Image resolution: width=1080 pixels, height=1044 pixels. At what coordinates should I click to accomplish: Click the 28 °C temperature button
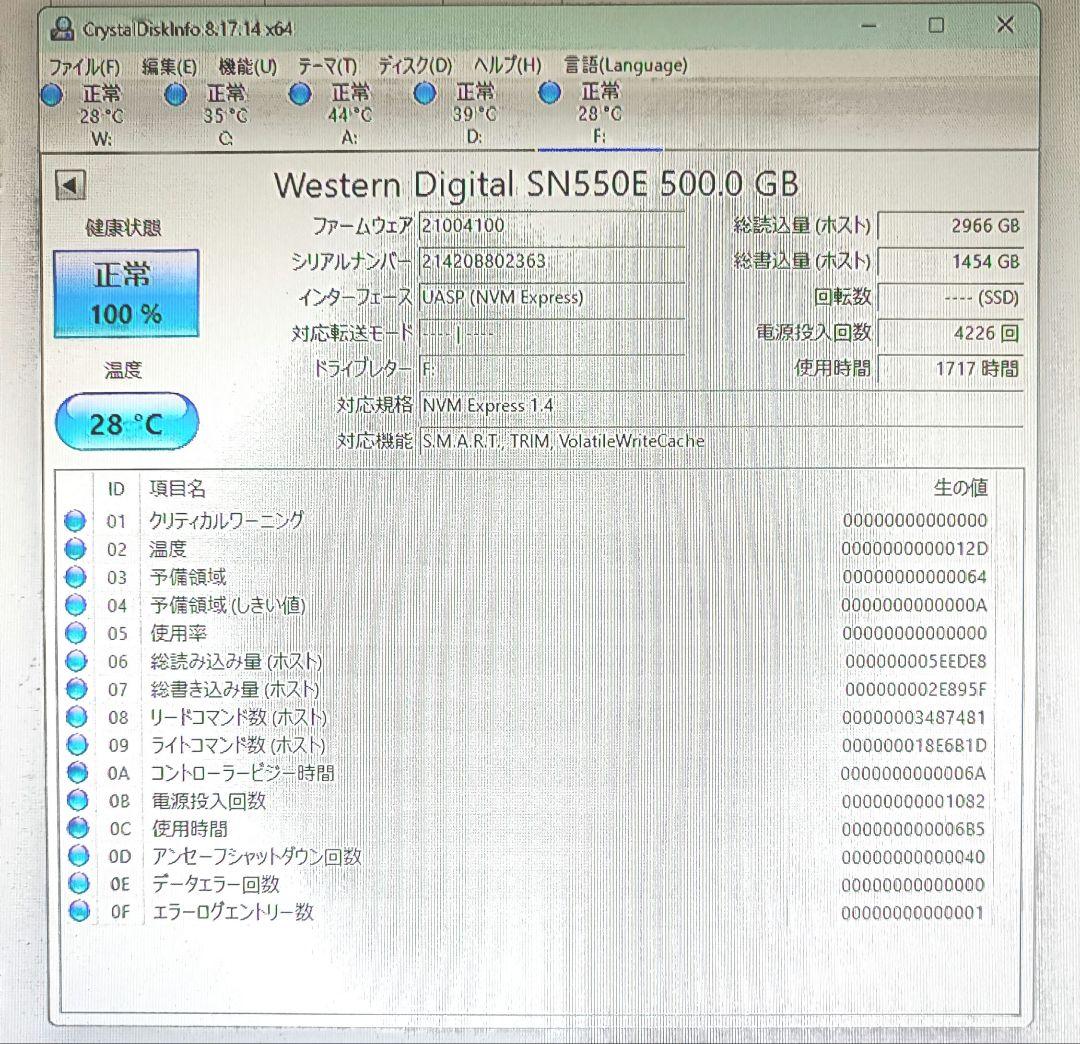[127, 422]
